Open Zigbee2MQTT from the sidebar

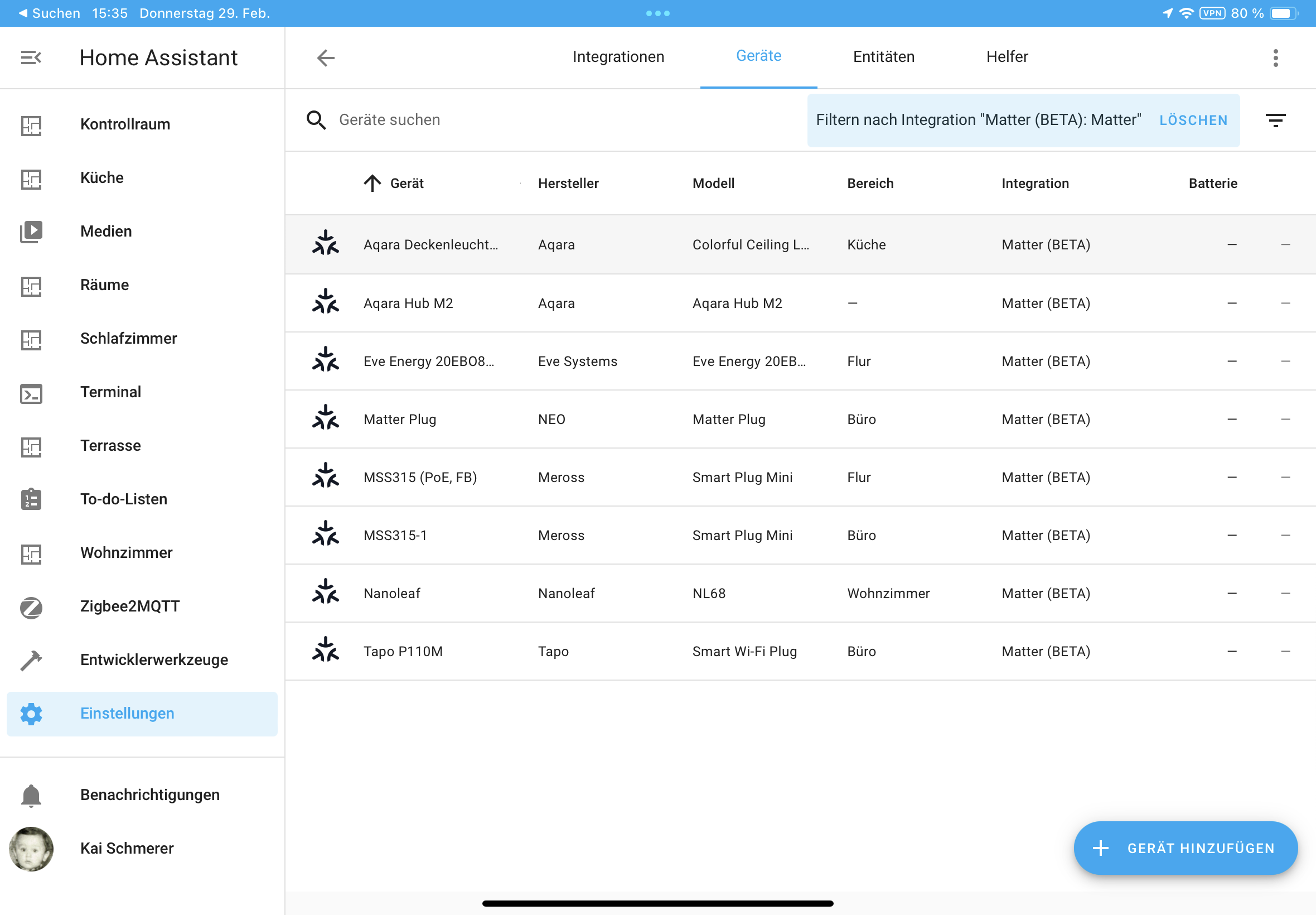(129, 606)
